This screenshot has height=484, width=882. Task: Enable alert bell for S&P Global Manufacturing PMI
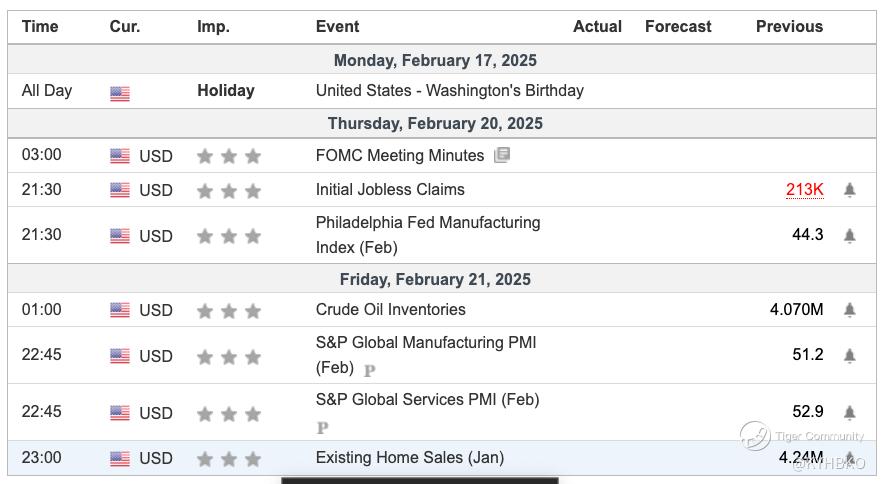click(x=849, y=356)
